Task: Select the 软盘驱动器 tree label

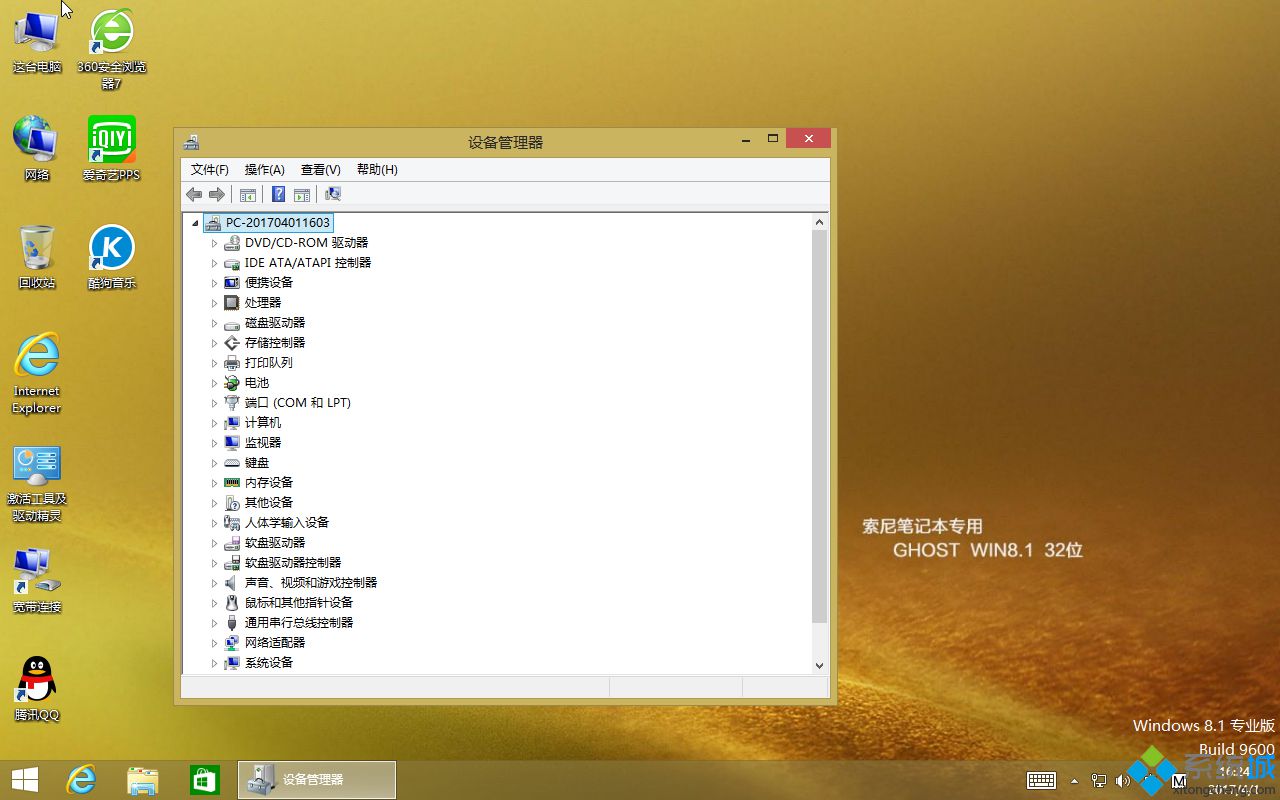Action: (x=275, y=542)
